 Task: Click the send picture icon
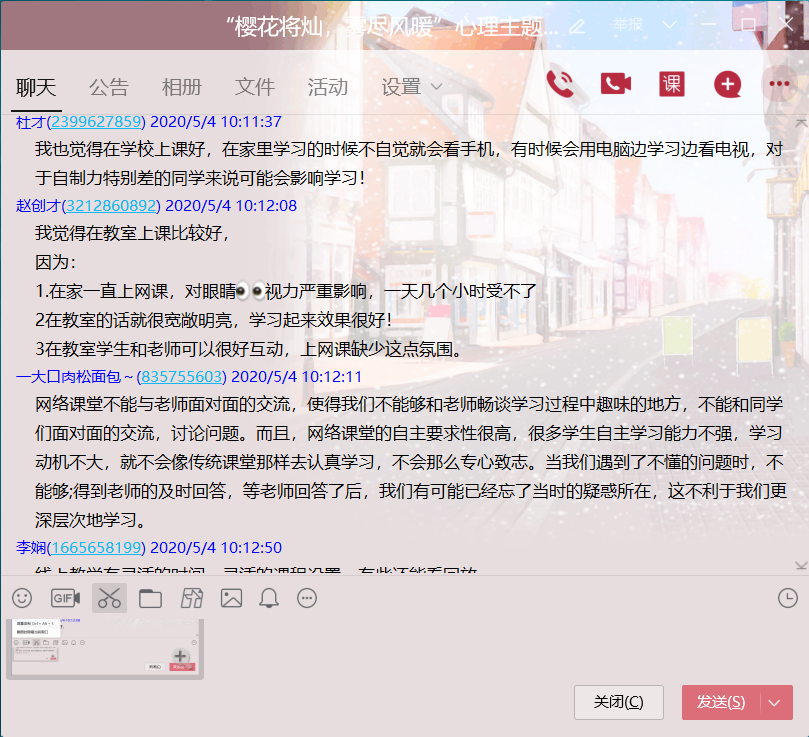click(x=231, y=598)
